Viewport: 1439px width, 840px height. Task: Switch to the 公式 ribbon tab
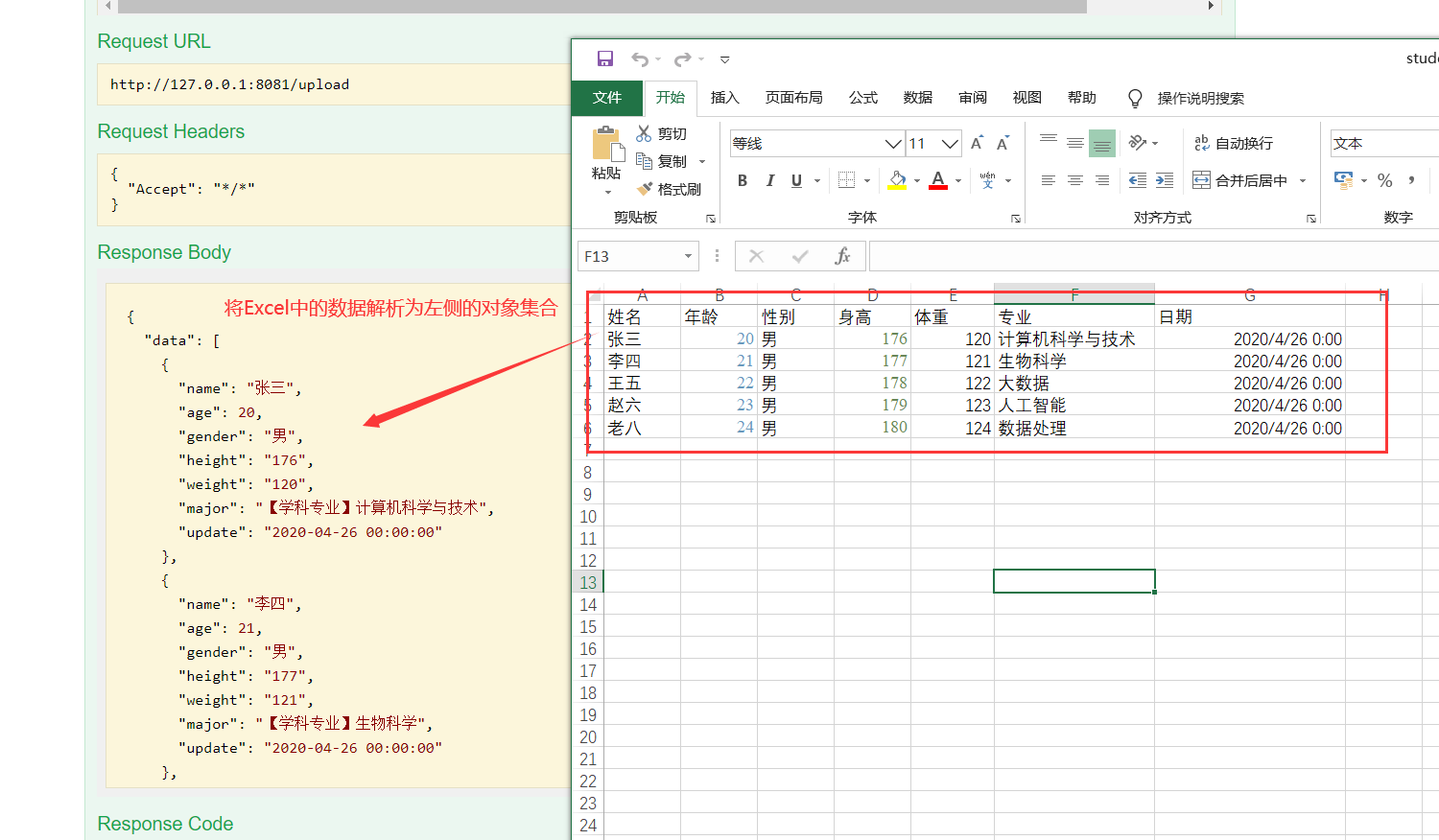click(863, 98)
